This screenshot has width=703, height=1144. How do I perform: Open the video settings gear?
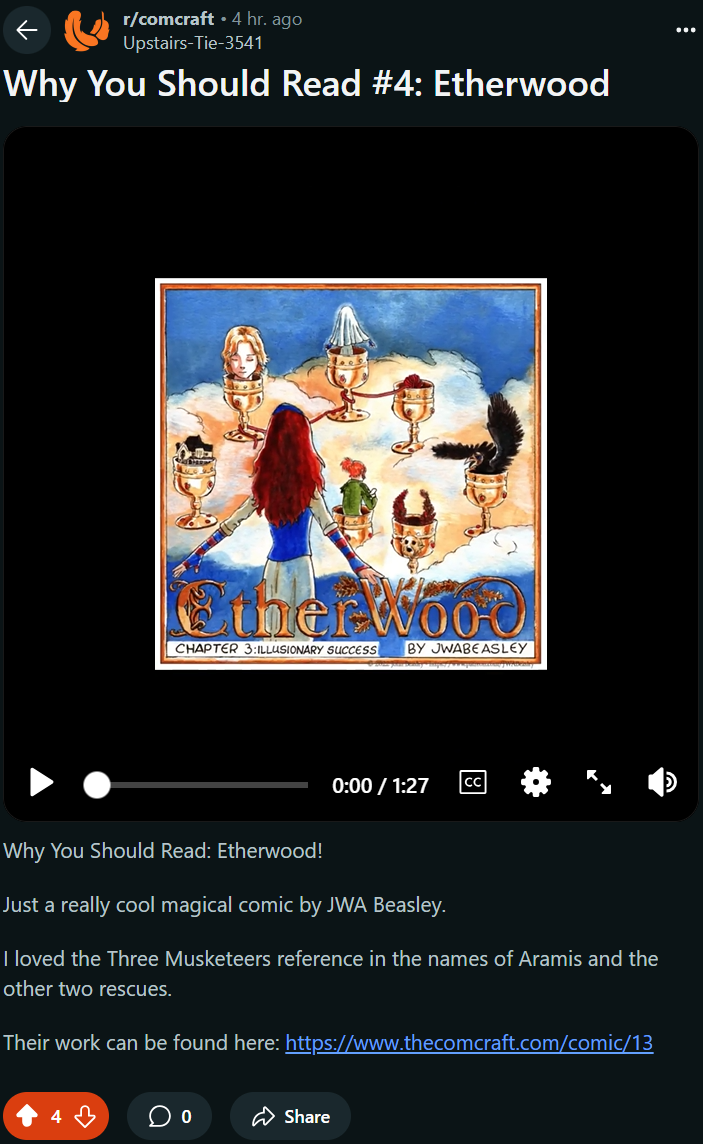(536, 782)
